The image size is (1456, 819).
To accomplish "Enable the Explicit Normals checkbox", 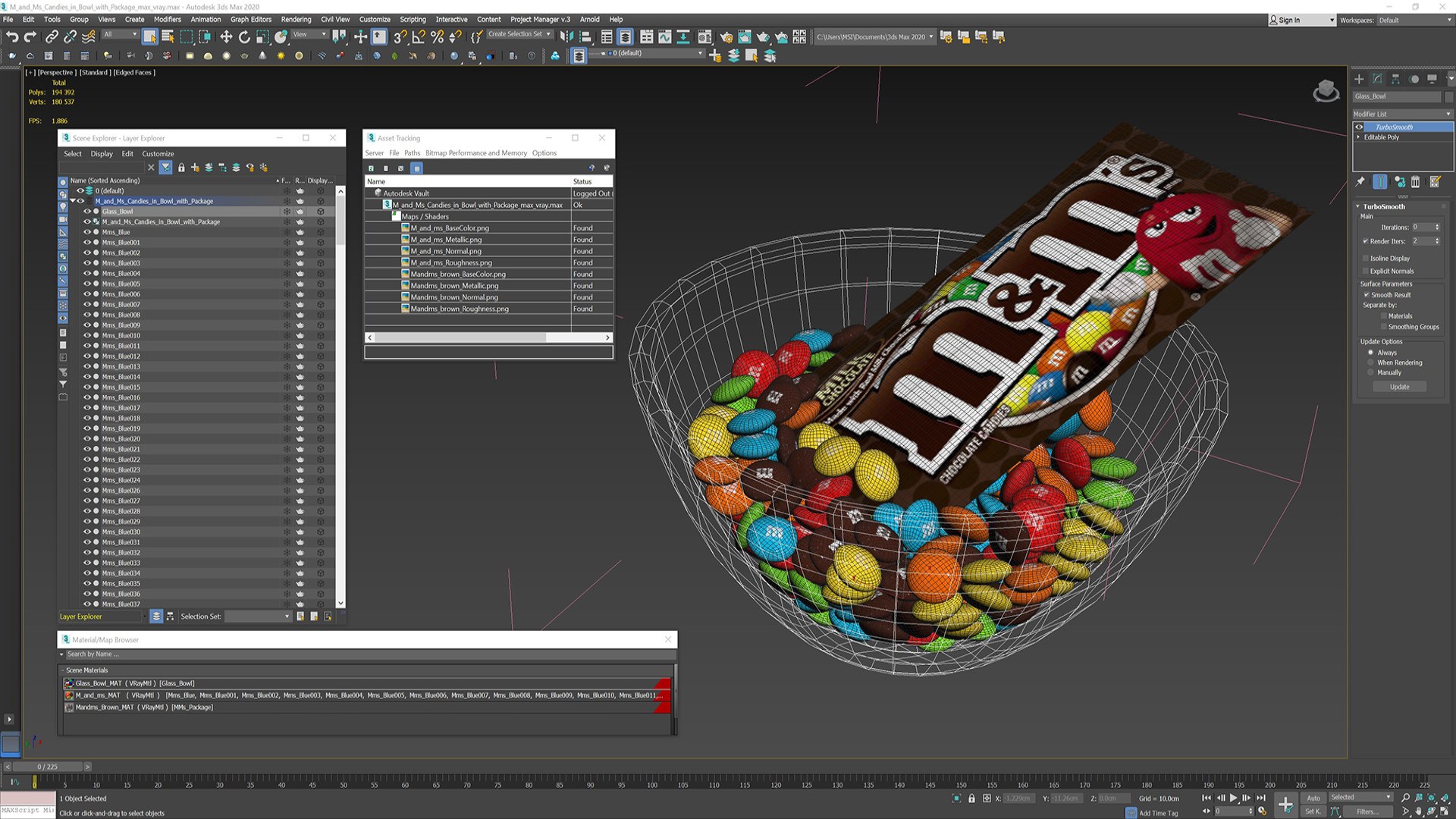I will (1366, 271).
